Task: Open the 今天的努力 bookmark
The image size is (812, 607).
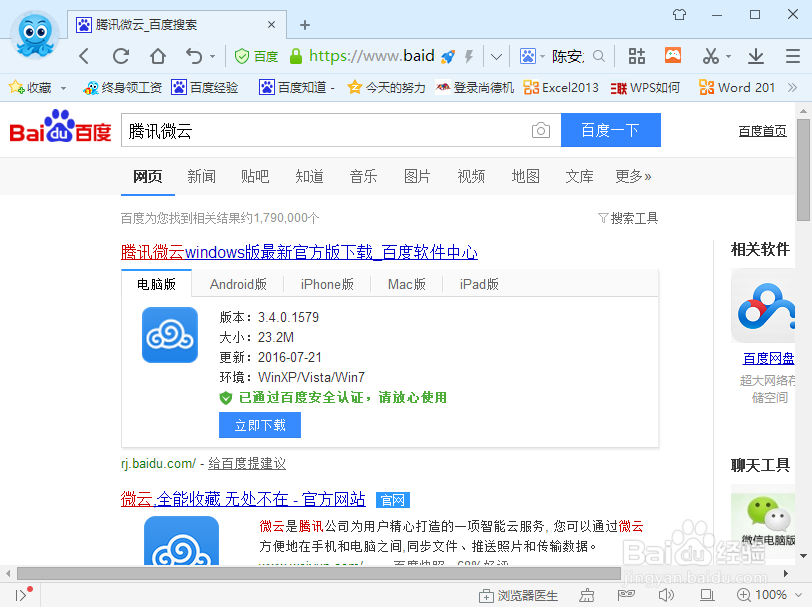Action: [386, 88]
